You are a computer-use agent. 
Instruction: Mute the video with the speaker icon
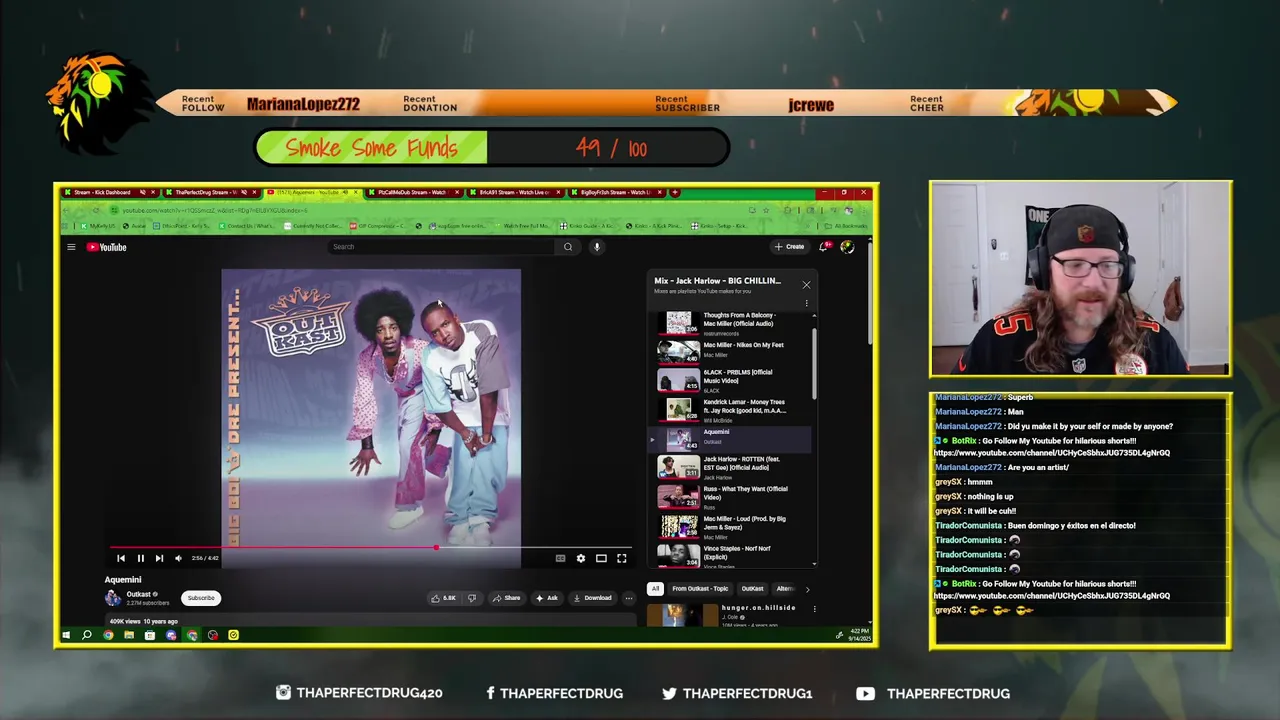178,559
